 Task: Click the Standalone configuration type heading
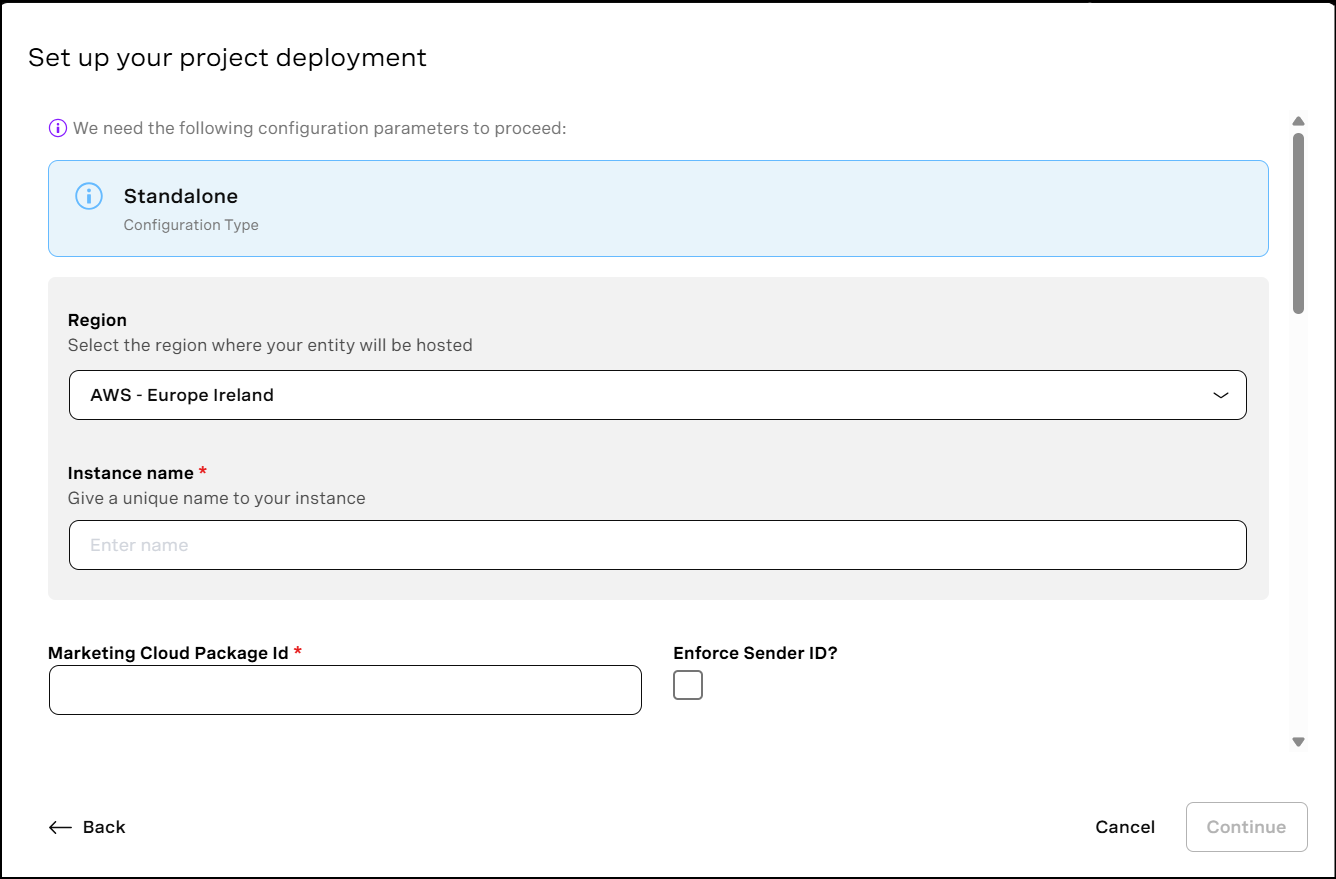[181, 196]
